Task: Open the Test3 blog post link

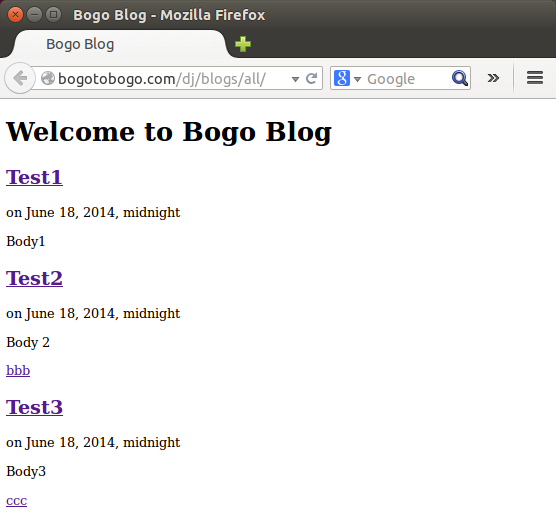Action: (x=34, y=407)
